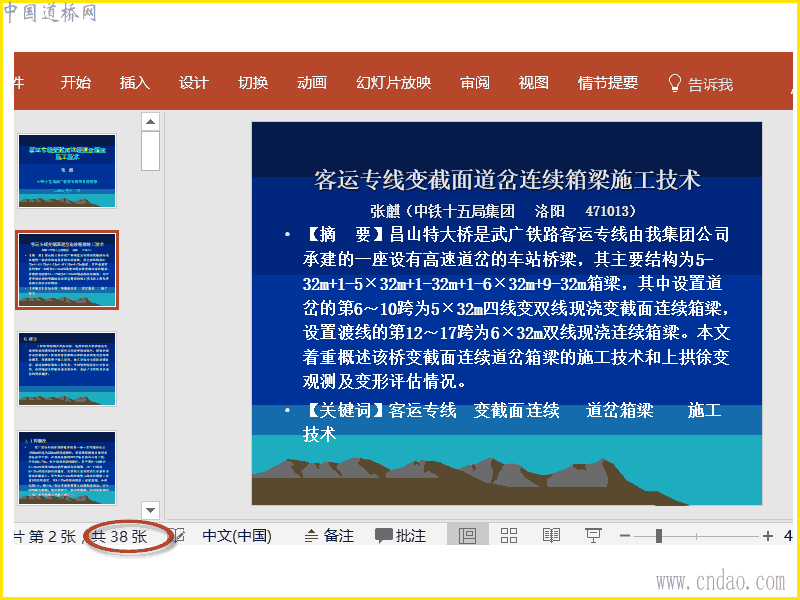Click the thumbnail pane scroll up arrow
The image size is (800, 600).
(151, 121)
